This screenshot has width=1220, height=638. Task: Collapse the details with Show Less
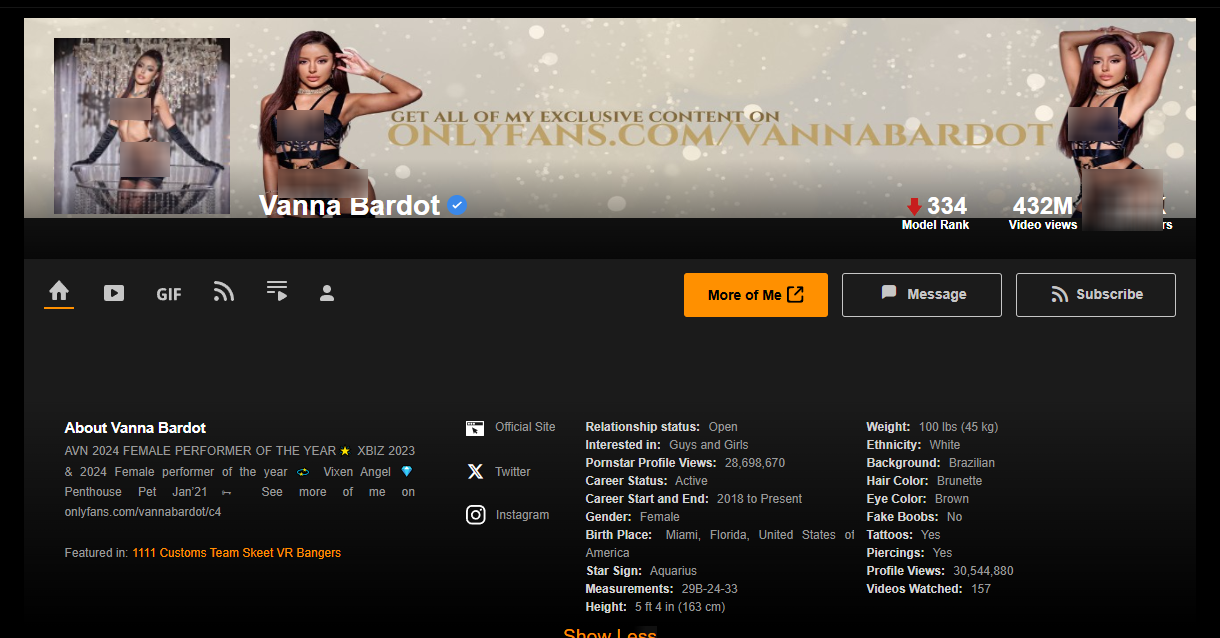609,632
